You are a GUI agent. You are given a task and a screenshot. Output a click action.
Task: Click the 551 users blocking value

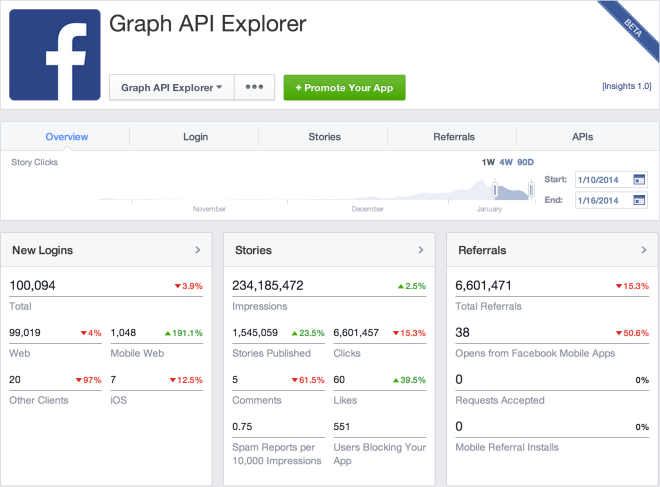coord(341,426)
